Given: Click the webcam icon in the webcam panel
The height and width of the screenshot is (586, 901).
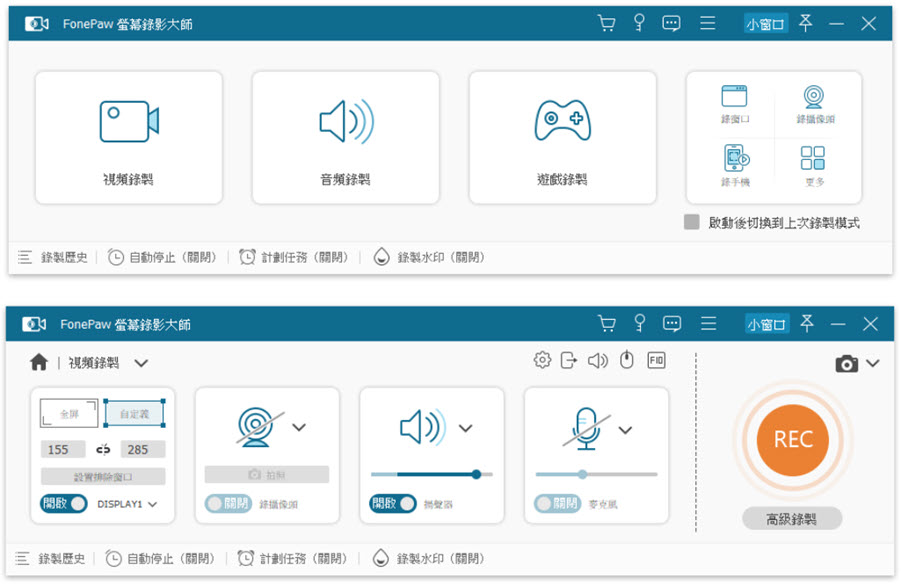Looking at the screenshot, I should click(258, 427).
